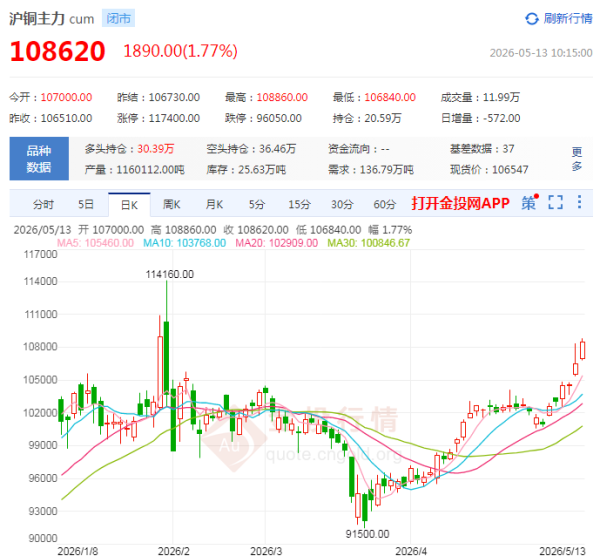
Task: Click the 2026/4 date axis label
Action: 411,551
